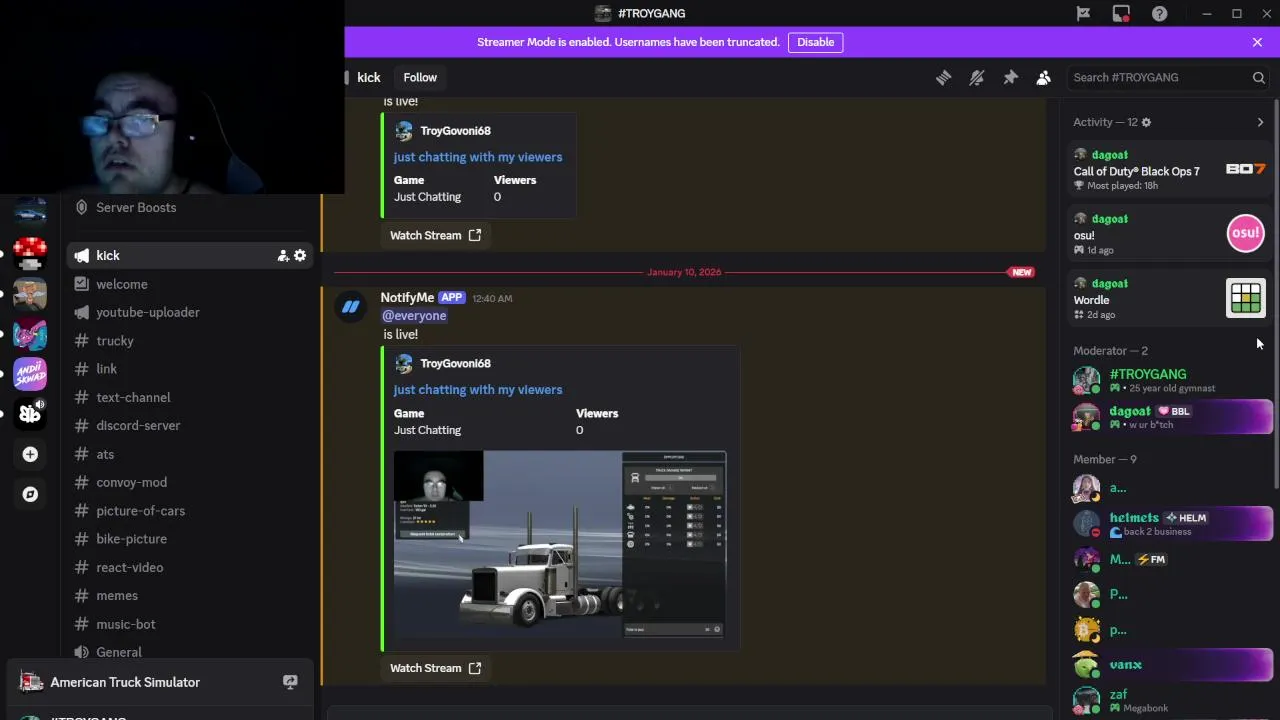Click the screen share icon beside American Truck Simulator
This screenshot has width=1280, height=720.
[290, 682]
